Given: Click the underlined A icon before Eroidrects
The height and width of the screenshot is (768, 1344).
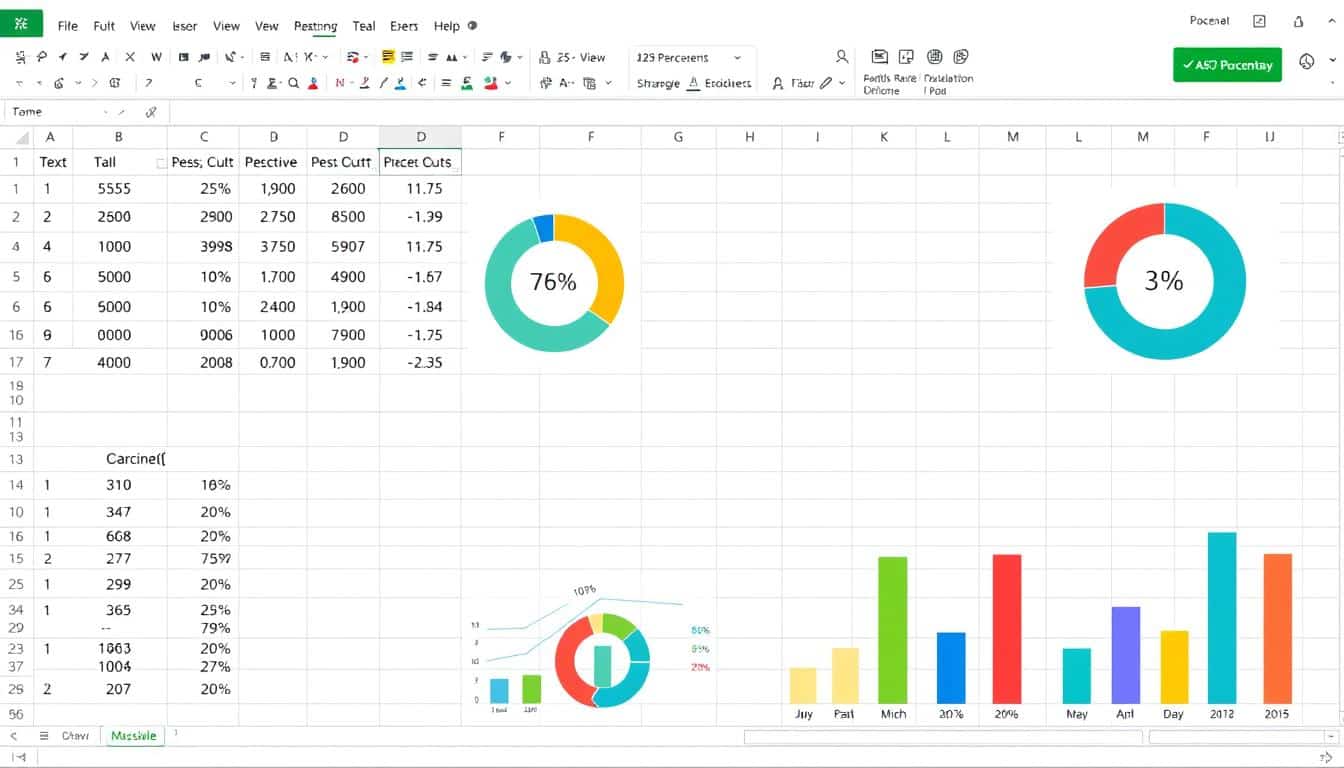Looking at the screenshot, I should click(691, 84).
